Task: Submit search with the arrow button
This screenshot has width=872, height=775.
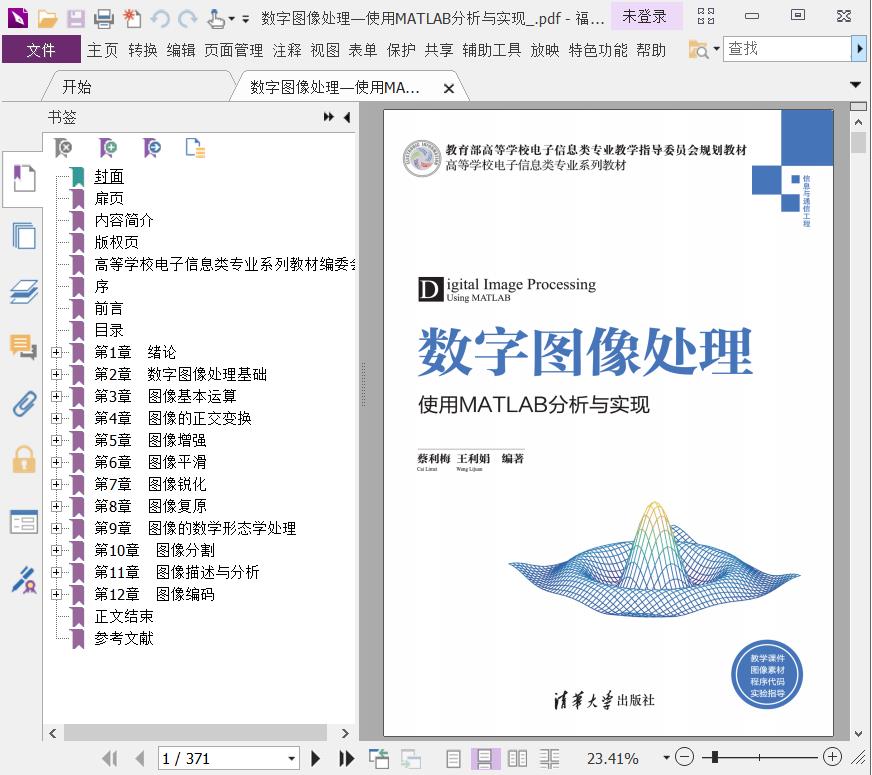Action: point(859,49)
